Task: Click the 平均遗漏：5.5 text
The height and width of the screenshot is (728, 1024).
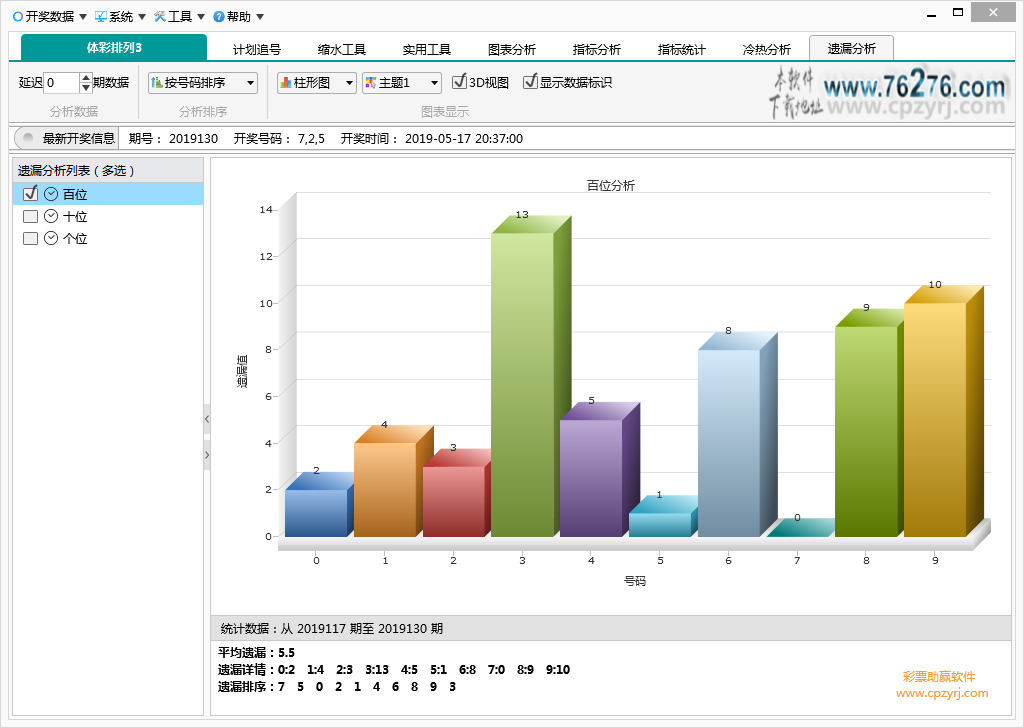Action: [257, 652]
